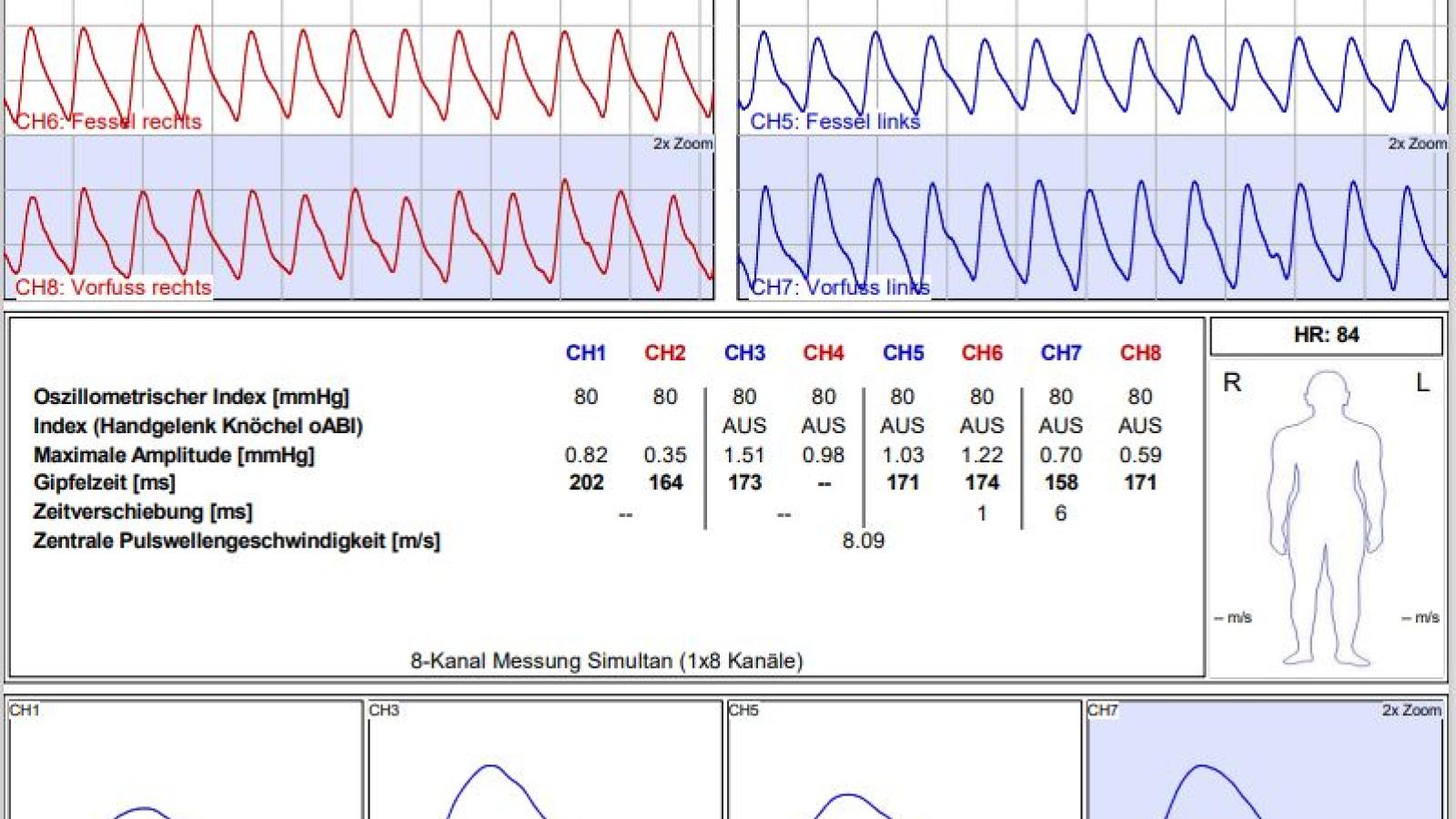Click the human body outline figure
1456x819 pixels.
point(1326,517)
